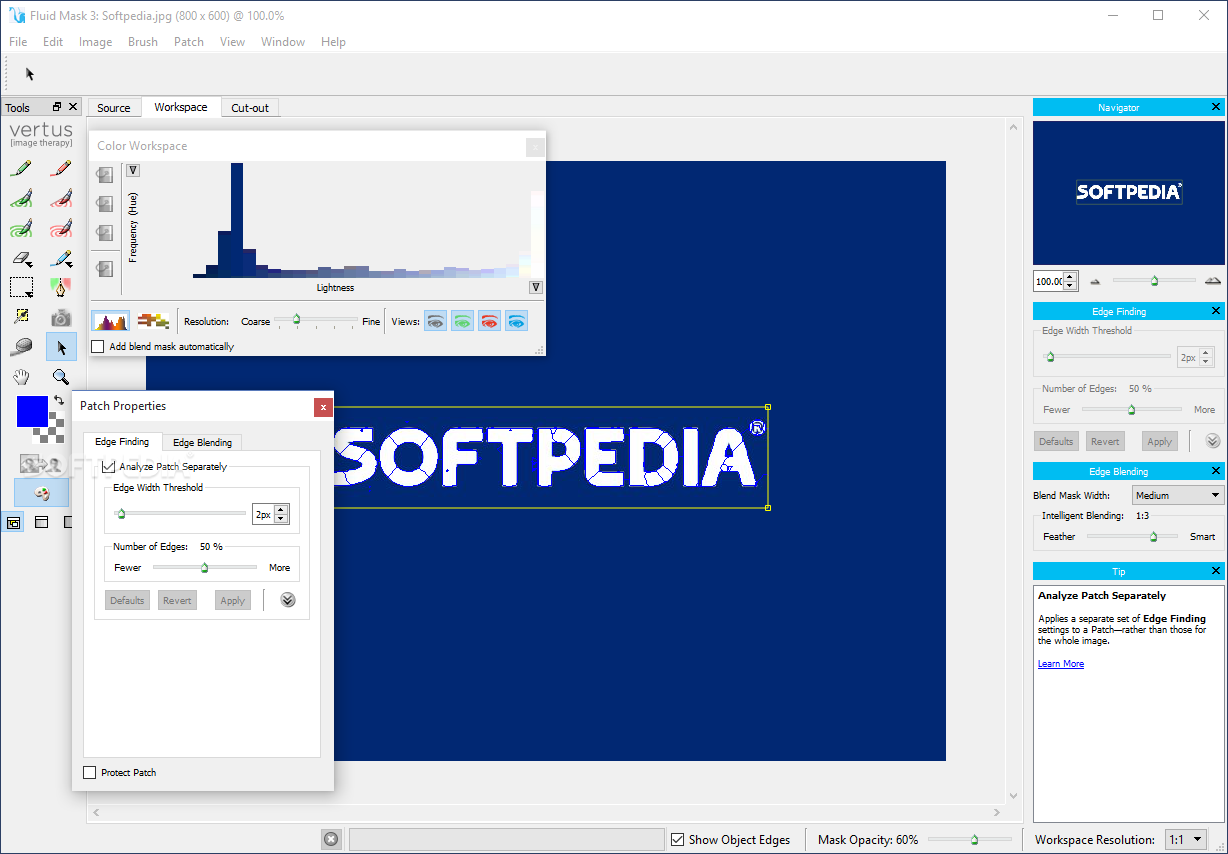This screenshot has width=1228, height=854.
Task: Enable Add blend mask automatically checkbox
Action: [98, 346]
